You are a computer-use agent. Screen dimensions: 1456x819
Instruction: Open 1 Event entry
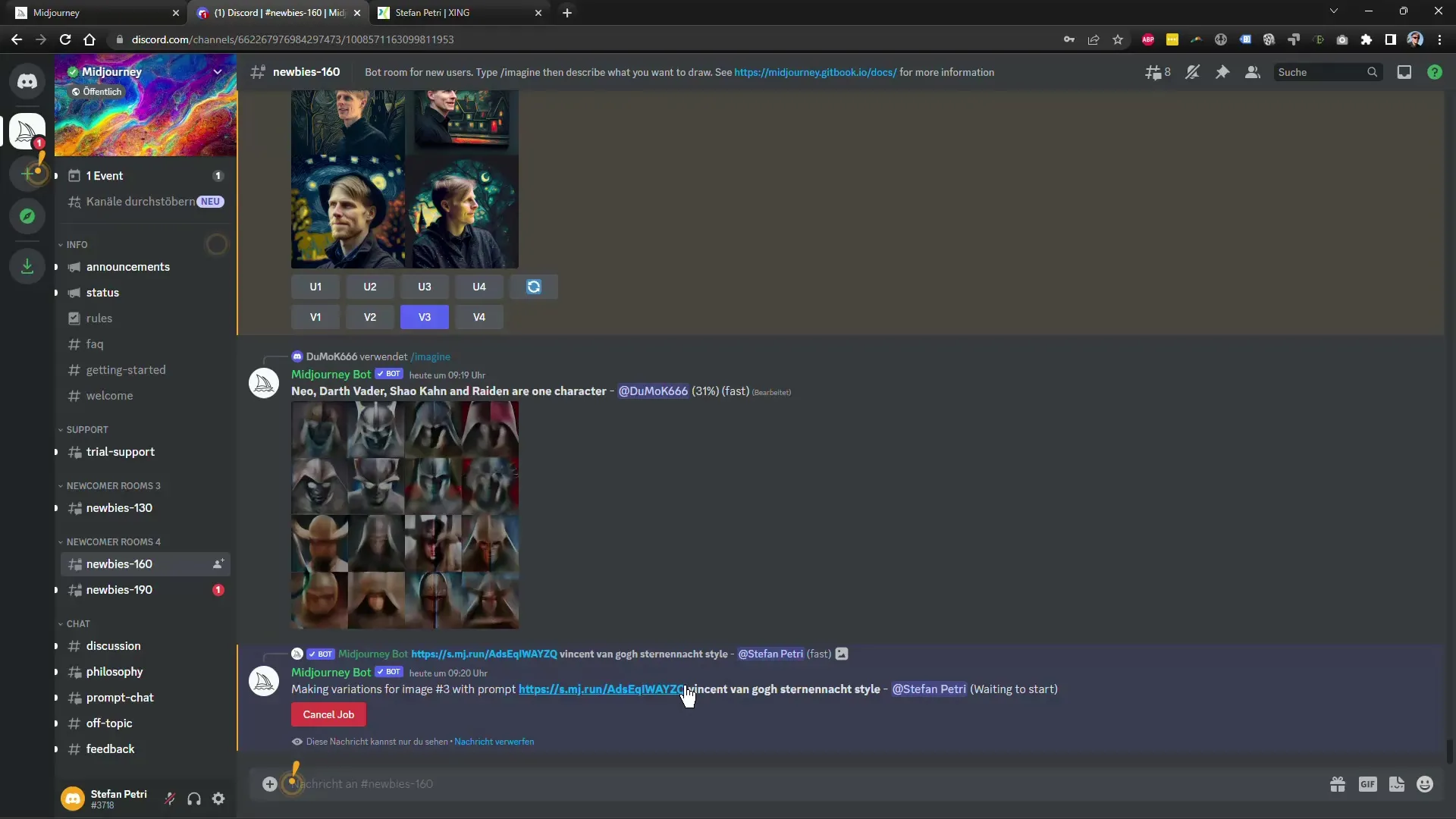pos(144,176)
